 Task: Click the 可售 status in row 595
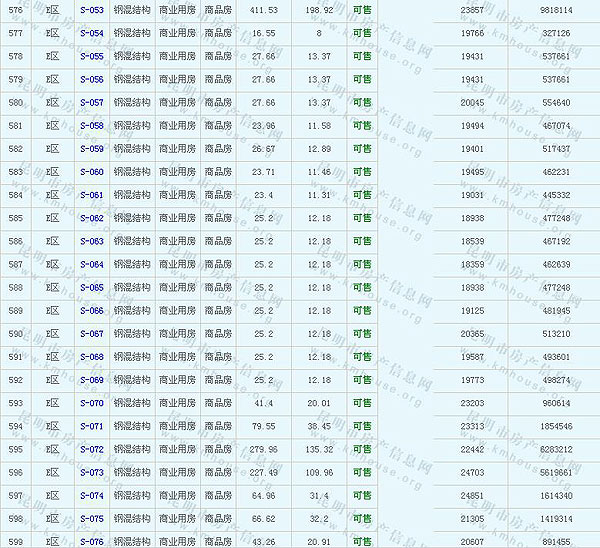[x=361, y=449]
